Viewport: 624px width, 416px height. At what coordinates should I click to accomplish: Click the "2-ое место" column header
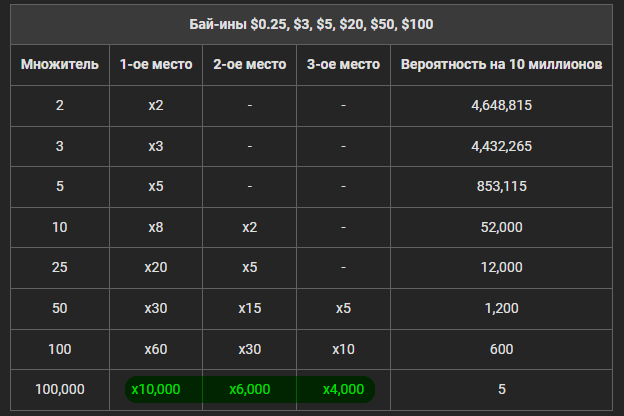coord(250,65)
